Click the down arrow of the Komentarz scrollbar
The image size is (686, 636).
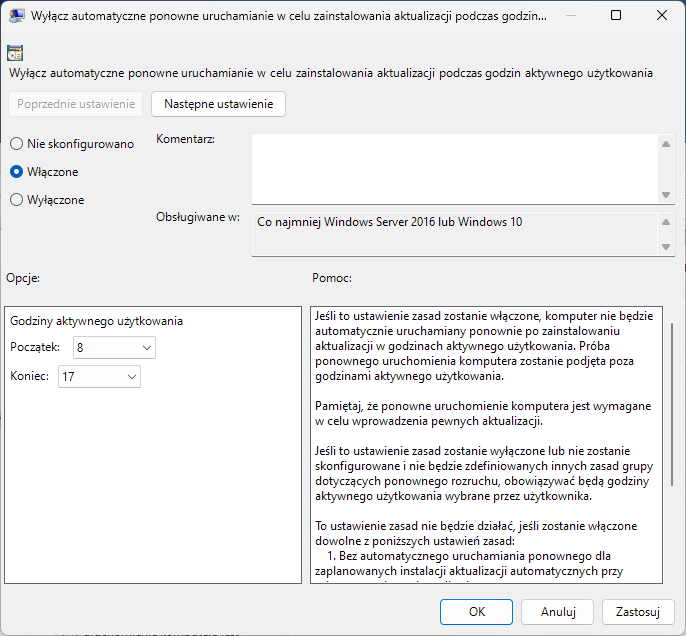(x=666, y=195)
